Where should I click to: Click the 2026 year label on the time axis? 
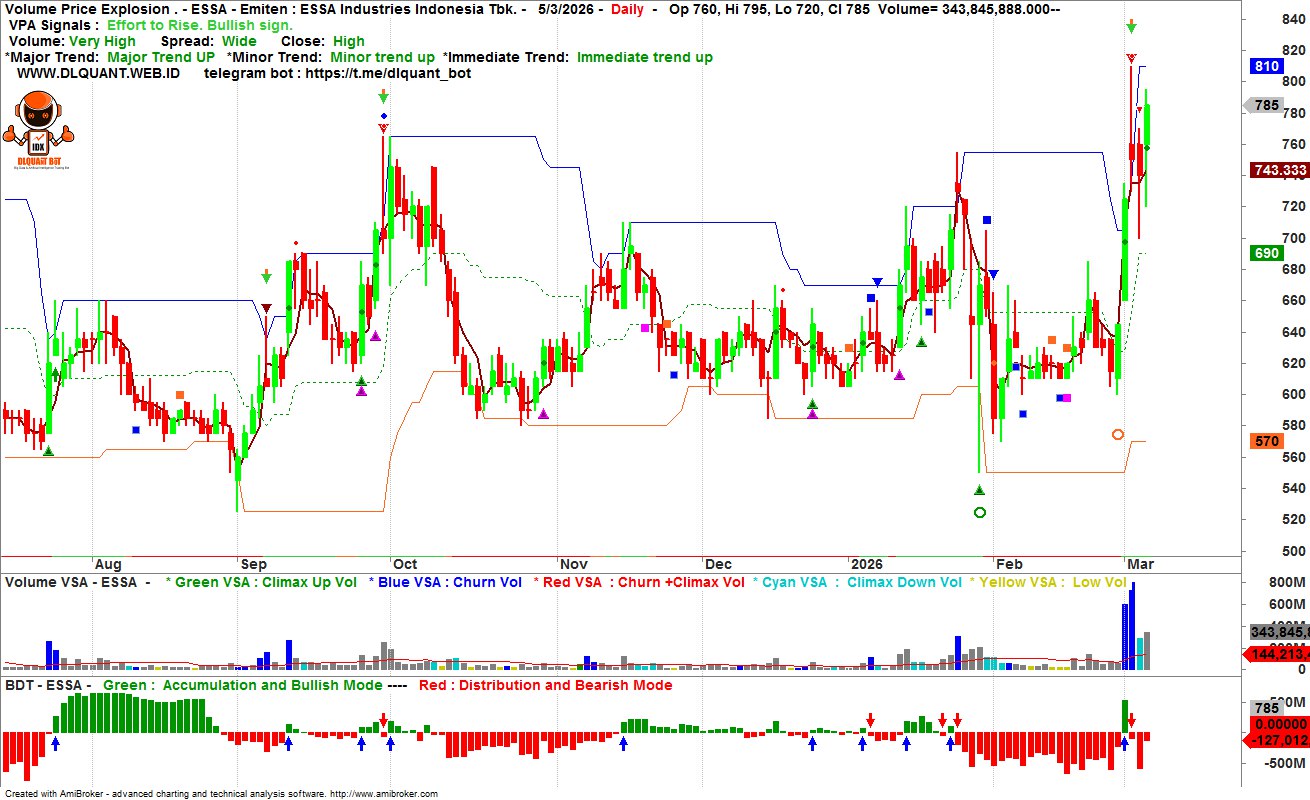[867, 563]
